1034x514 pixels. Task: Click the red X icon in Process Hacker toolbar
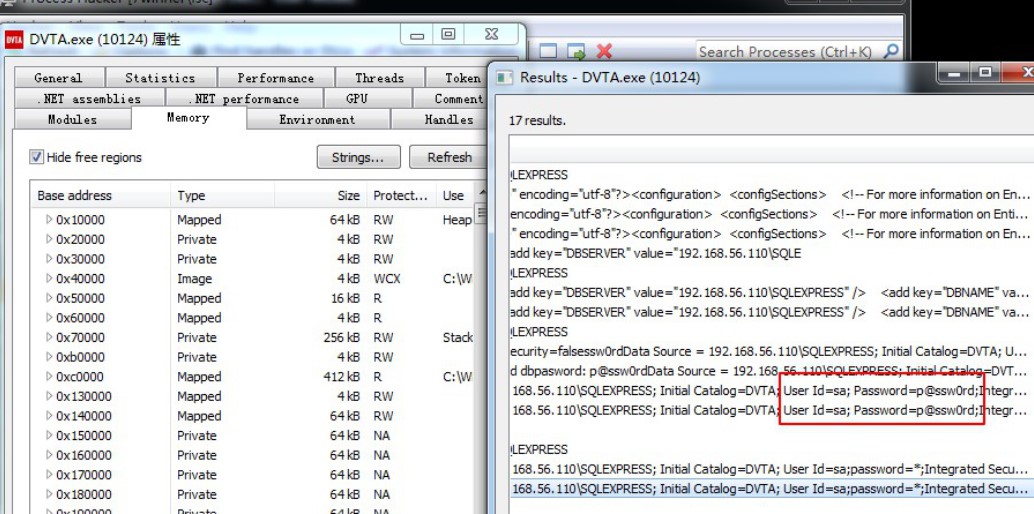tap(604, 51)
